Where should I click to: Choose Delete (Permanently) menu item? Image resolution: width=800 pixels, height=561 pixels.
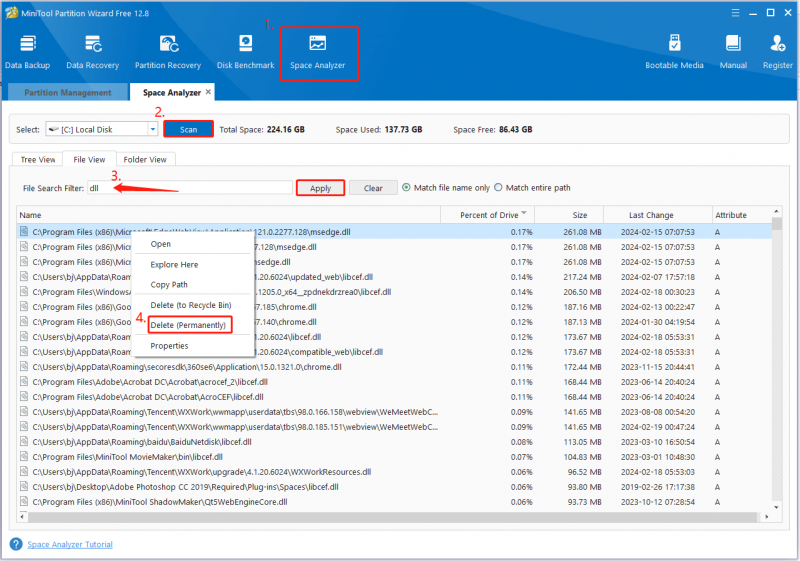click(190, 325)
